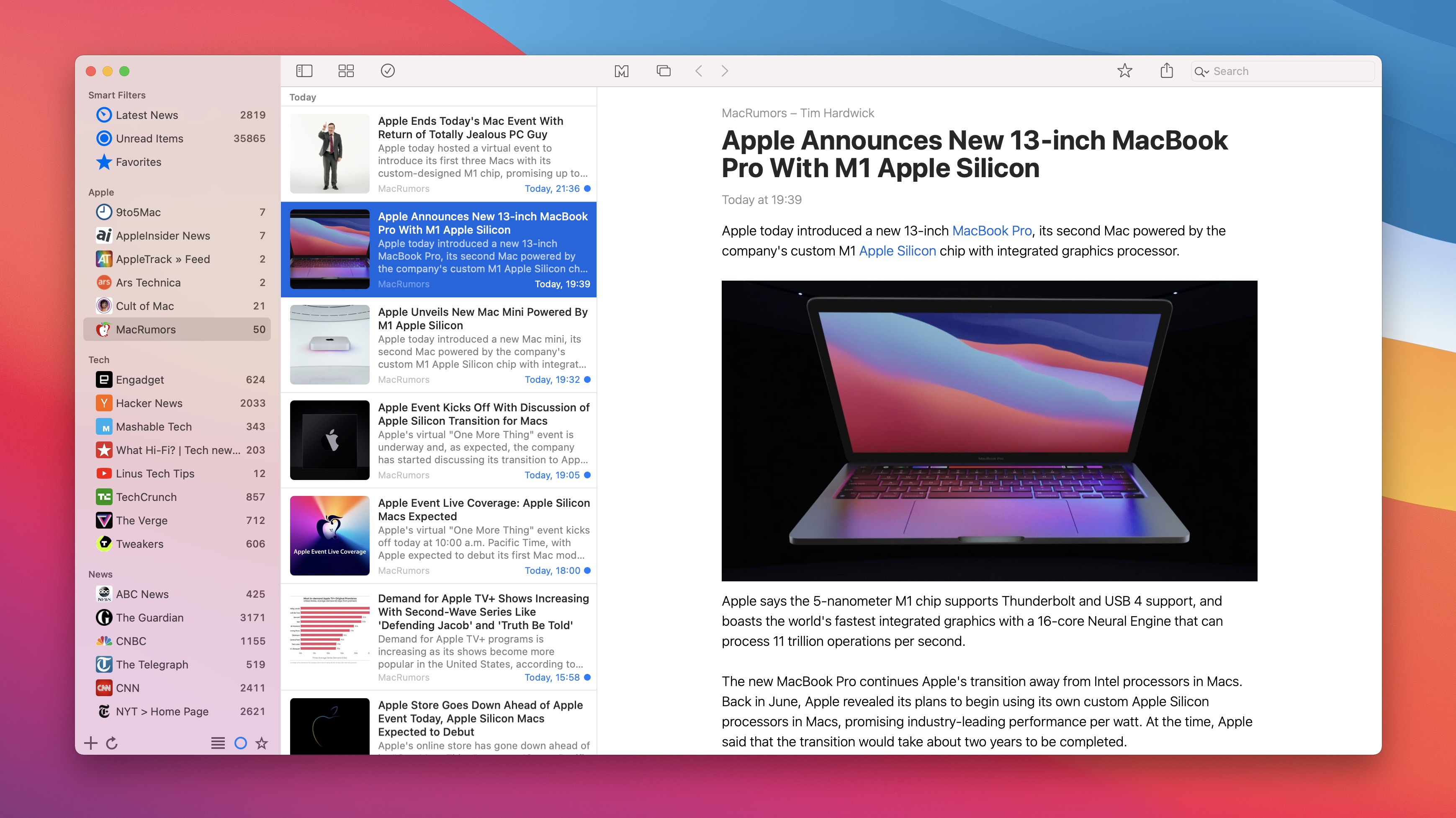Viewport: 1456px width, 818px height.
Task: Open ABC News feed
Action: (x=177, y=595)
